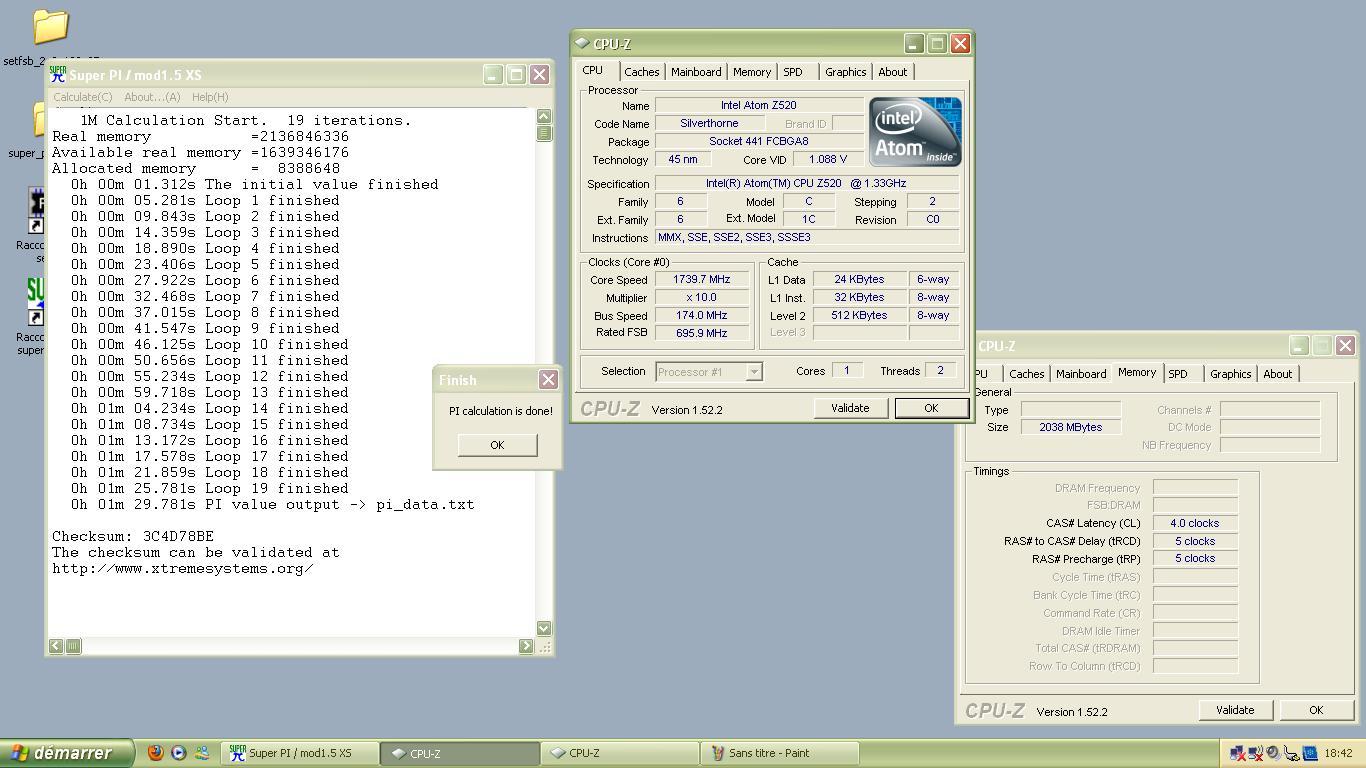Viewport: 1366px width, 768px height.
Task: Click the blue CPU-Z tray icon beside clock
Action: (x=1310, y=753)
